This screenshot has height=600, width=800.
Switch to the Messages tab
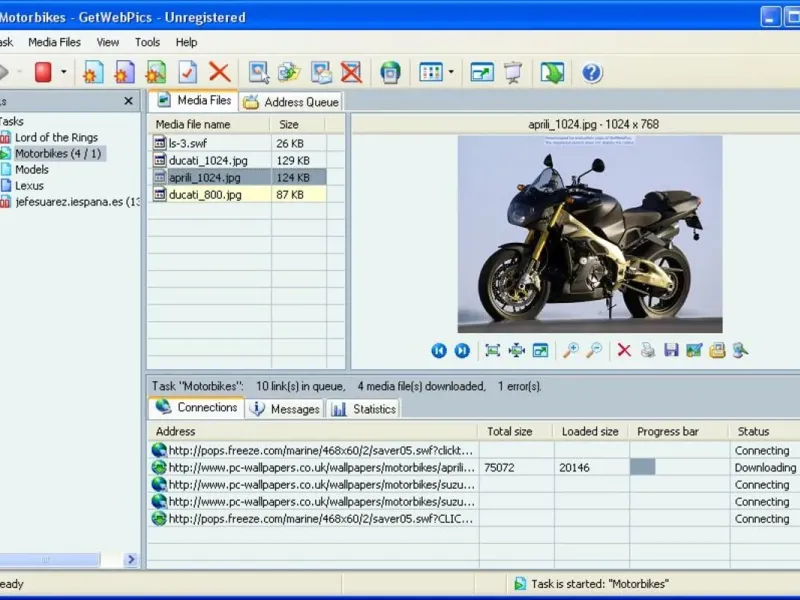pos(285,409)
